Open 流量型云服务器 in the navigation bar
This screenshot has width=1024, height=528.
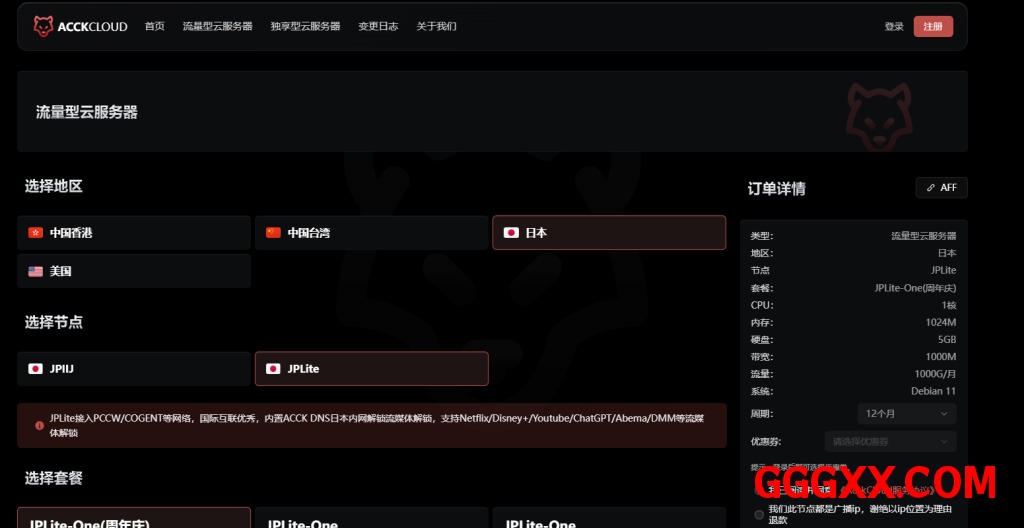[x=217, y=27]
